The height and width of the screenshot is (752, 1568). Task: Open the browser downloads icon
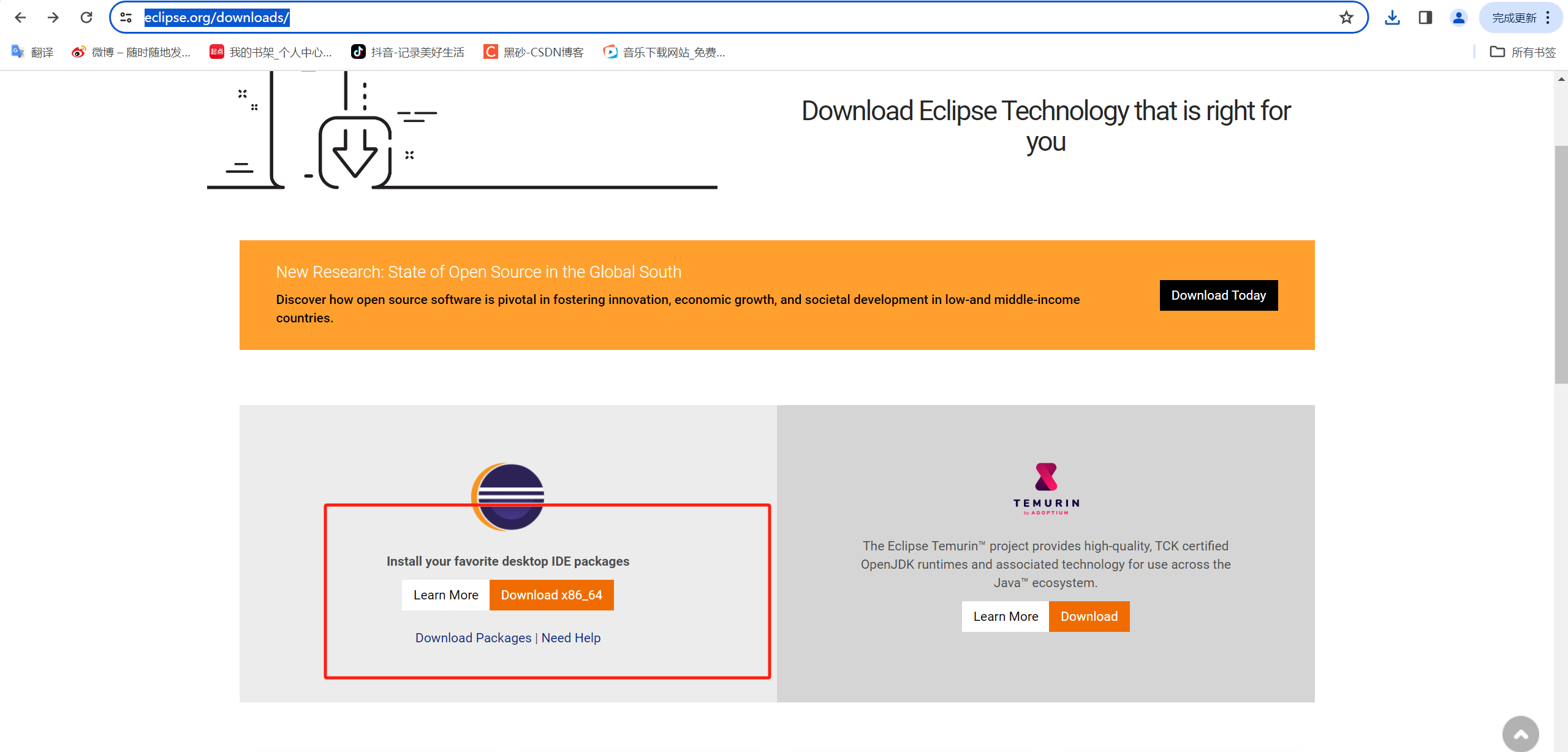(1392, 17)
